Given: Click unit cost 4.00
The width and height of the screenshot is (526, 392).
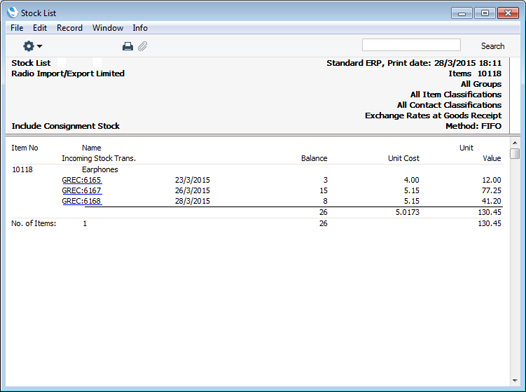Looking at the screenshot, I should 411,180.
